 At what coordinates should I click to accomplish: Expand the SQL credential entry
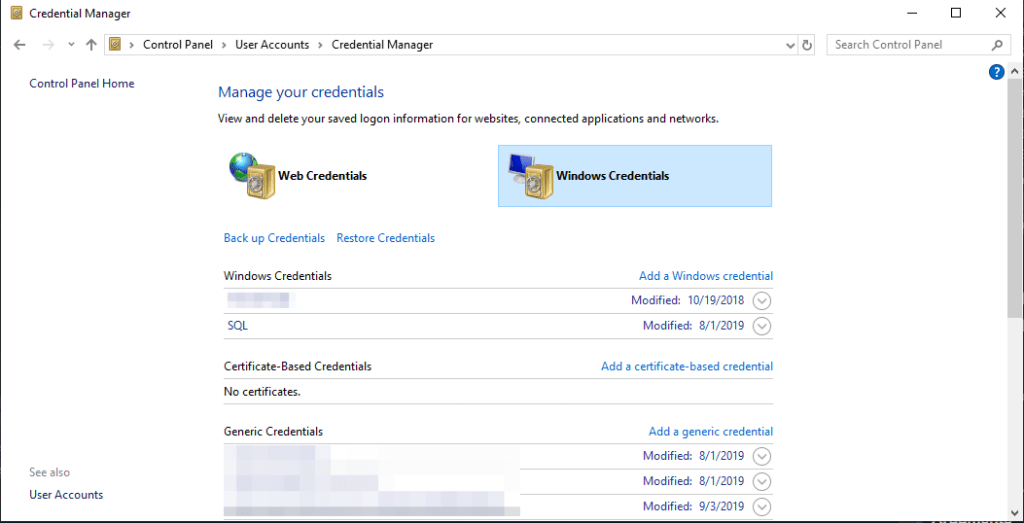click(x=762, y=326)
